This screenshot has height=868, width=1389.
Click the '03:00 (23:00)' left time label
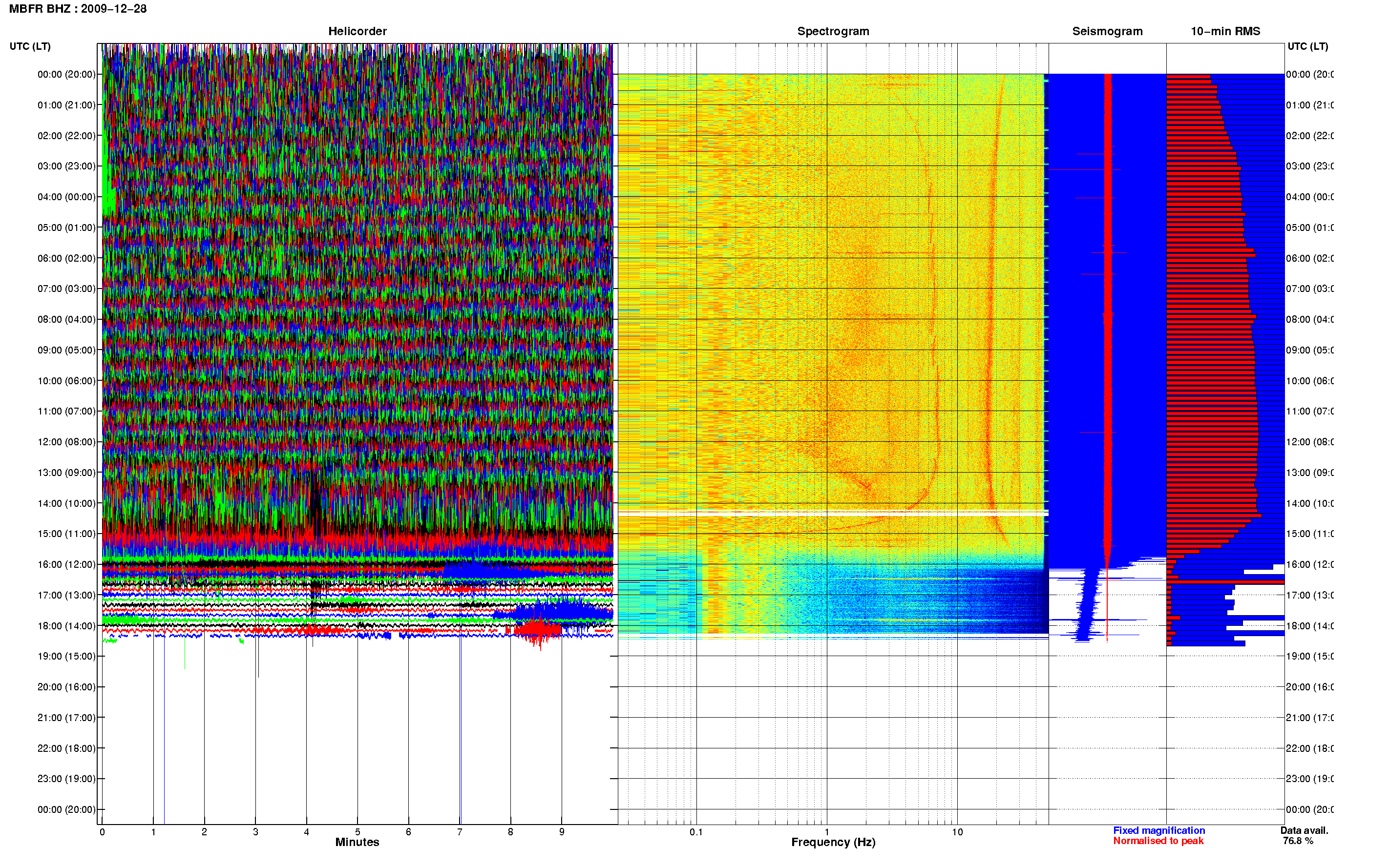coord(66,166)
